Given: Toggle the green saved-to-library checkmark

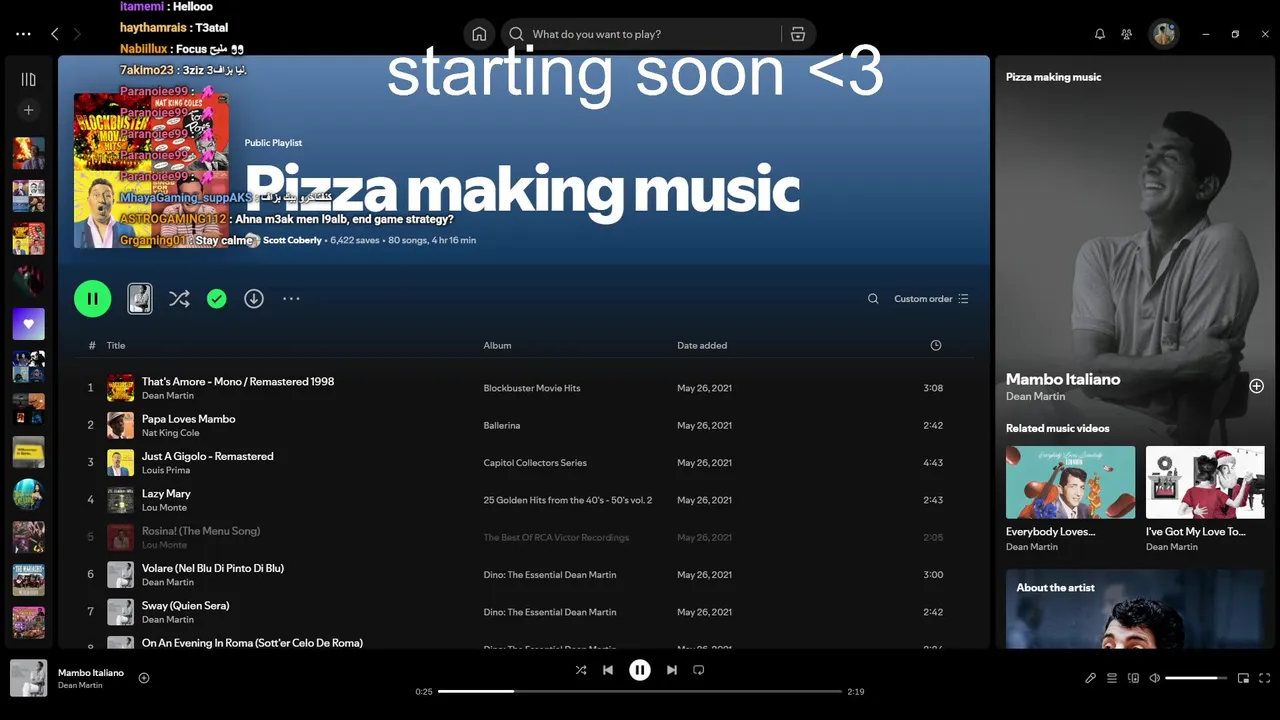Looking at the screenshot, I should [x=216, y=298].
